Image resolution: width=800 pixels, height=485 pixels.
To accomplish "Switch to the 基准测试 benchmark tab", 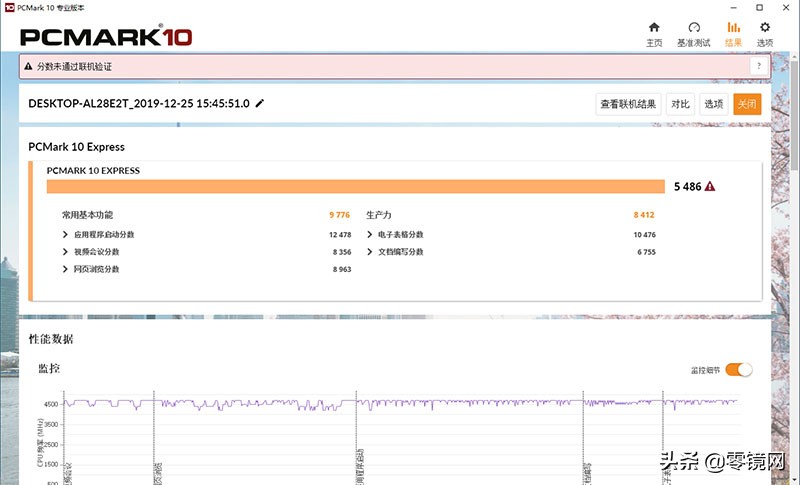I will (693, 34).
